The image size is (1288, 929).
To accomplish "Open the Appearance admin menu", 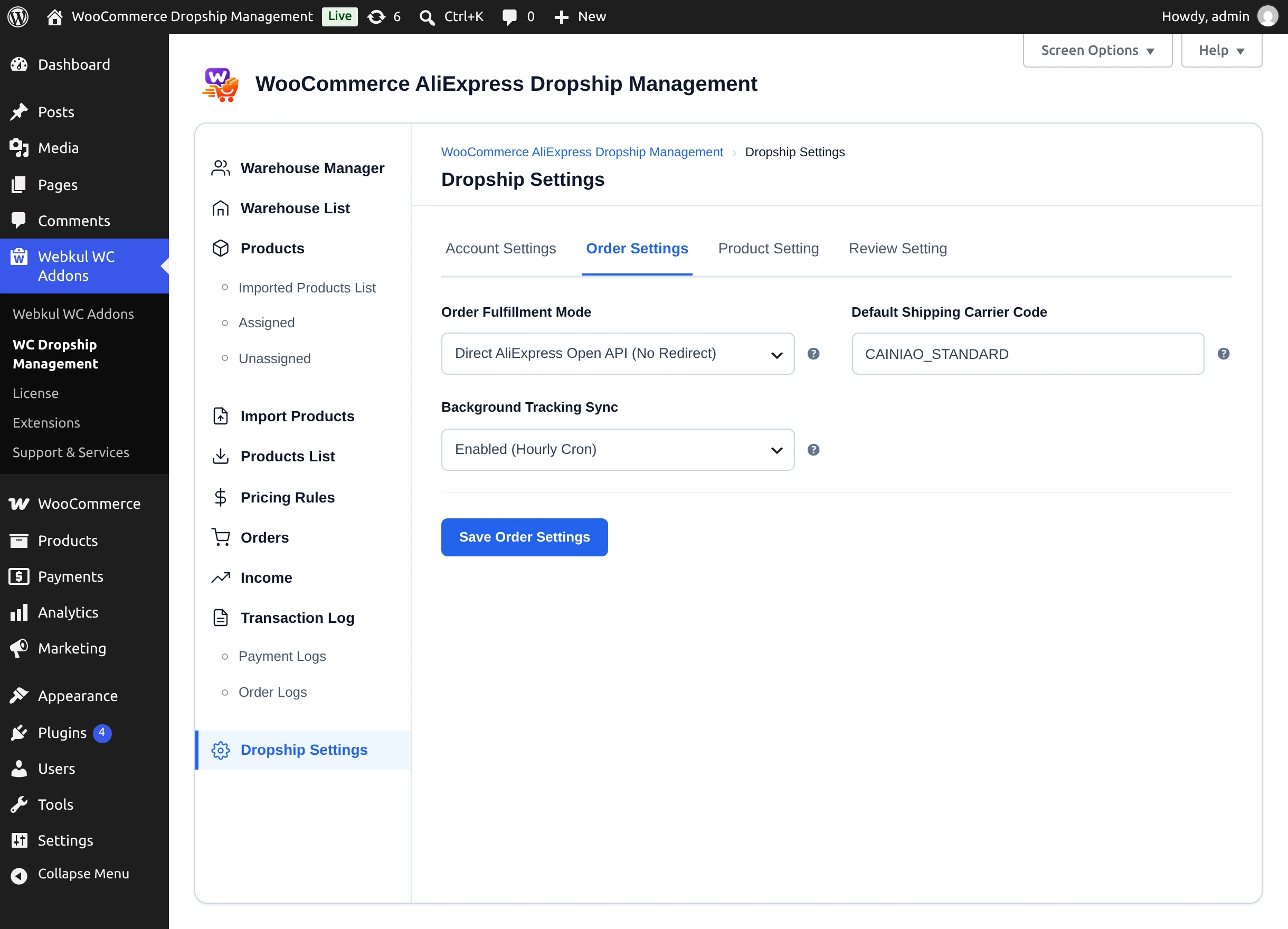I will click(x=84, y=696).
